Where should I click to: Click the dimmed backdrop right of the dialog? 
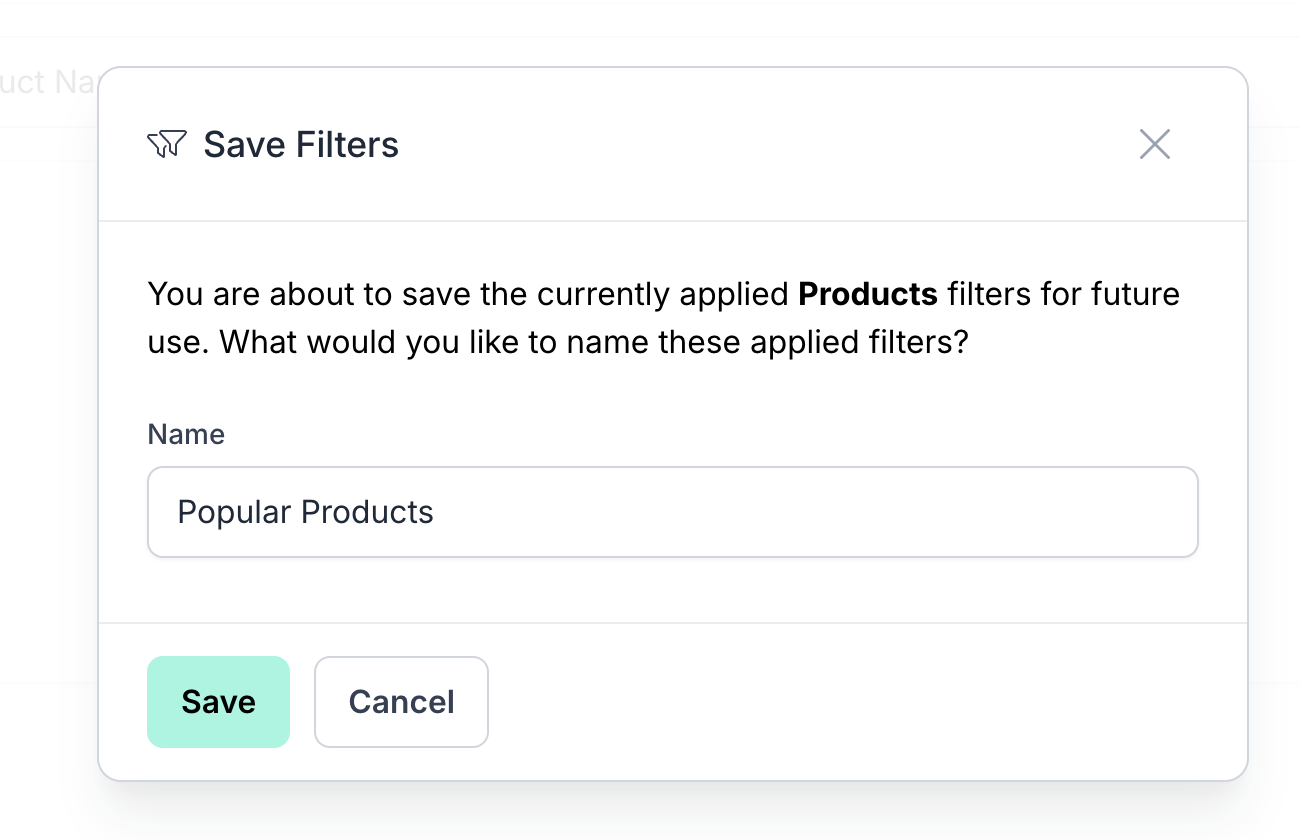(1275, 400)
